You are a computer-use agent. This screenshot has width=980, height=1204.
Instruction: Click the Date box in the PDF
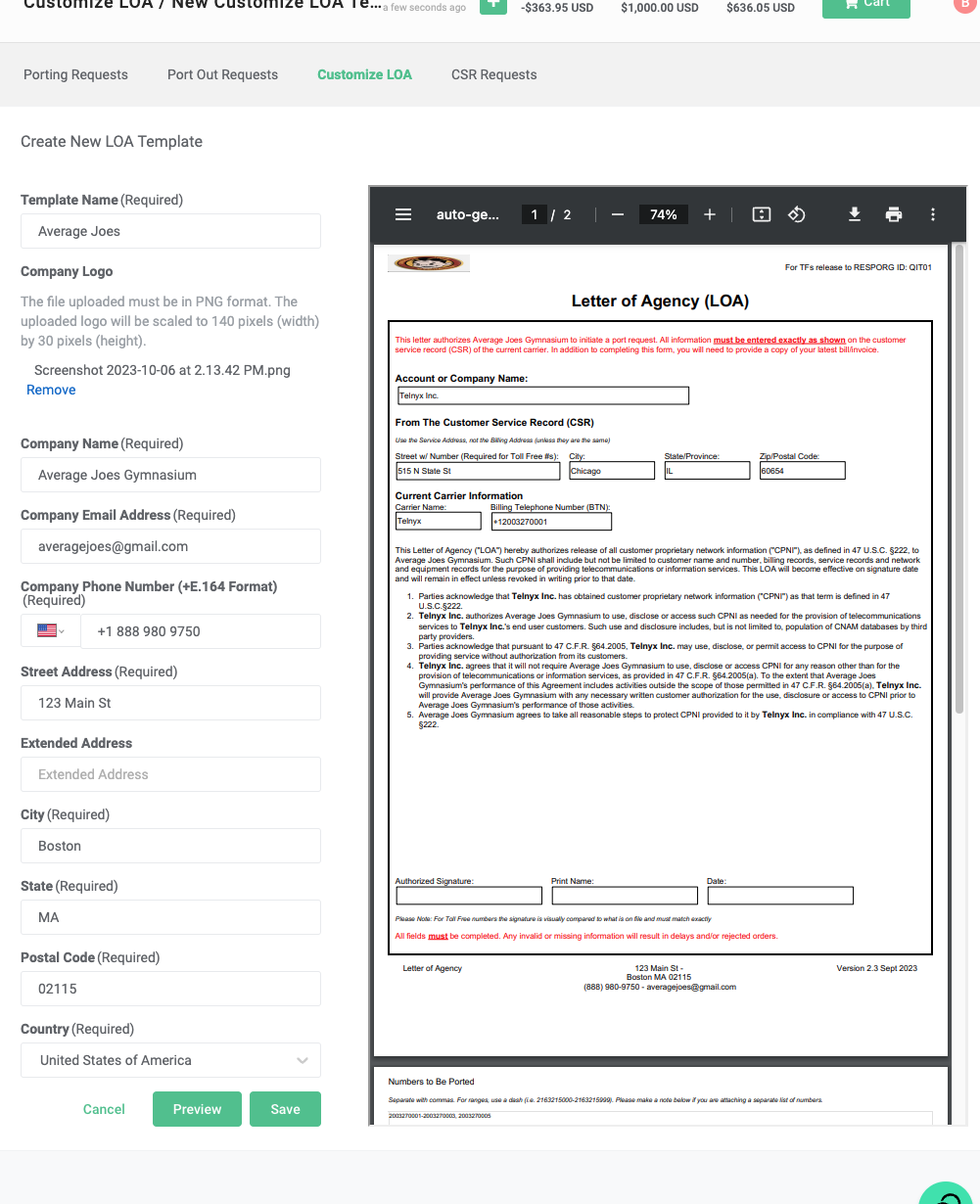(x=780, y=896)
